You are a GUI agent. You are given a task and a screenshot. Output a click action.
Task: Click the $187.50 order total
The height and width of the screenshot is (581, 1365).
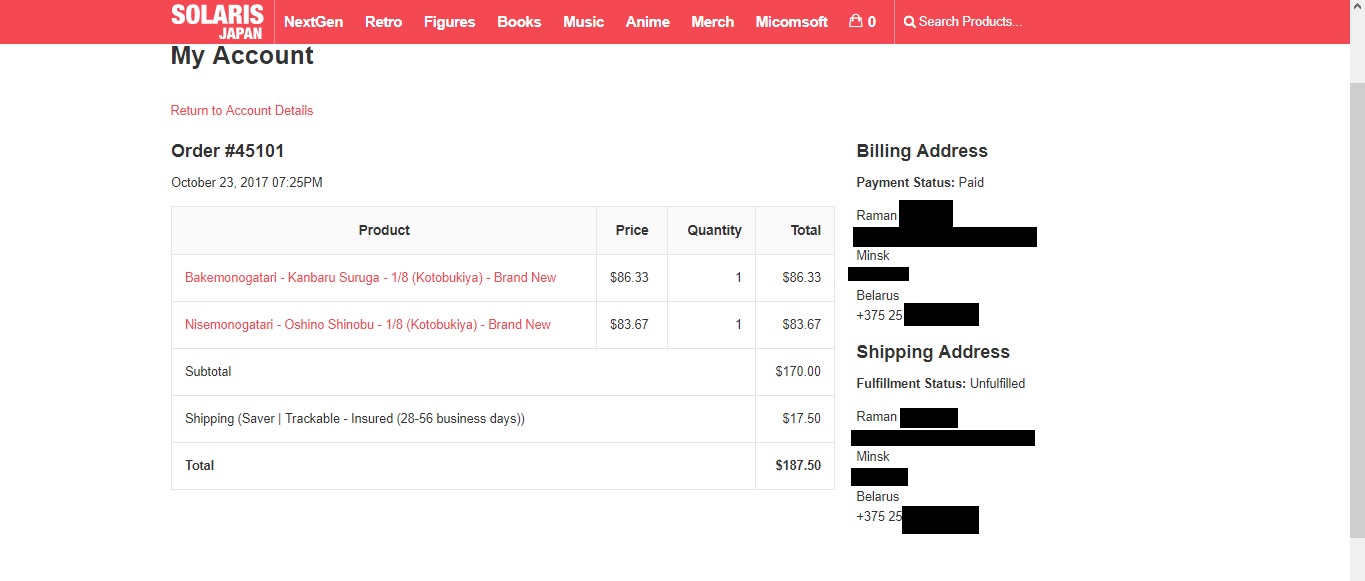click(798, 466)
